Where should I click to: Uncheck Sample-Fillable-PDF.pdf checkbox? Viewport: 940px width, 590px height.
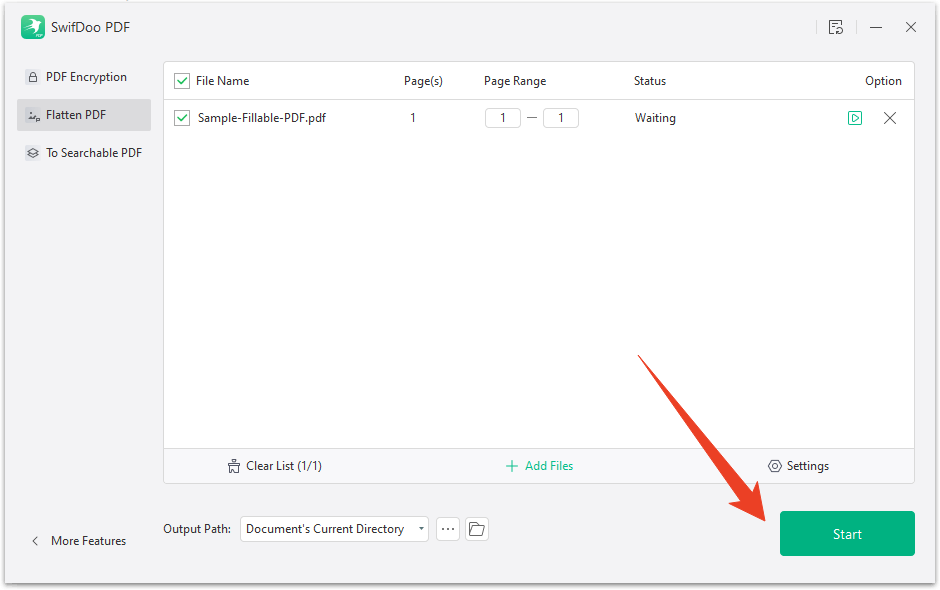pos(182,118)
